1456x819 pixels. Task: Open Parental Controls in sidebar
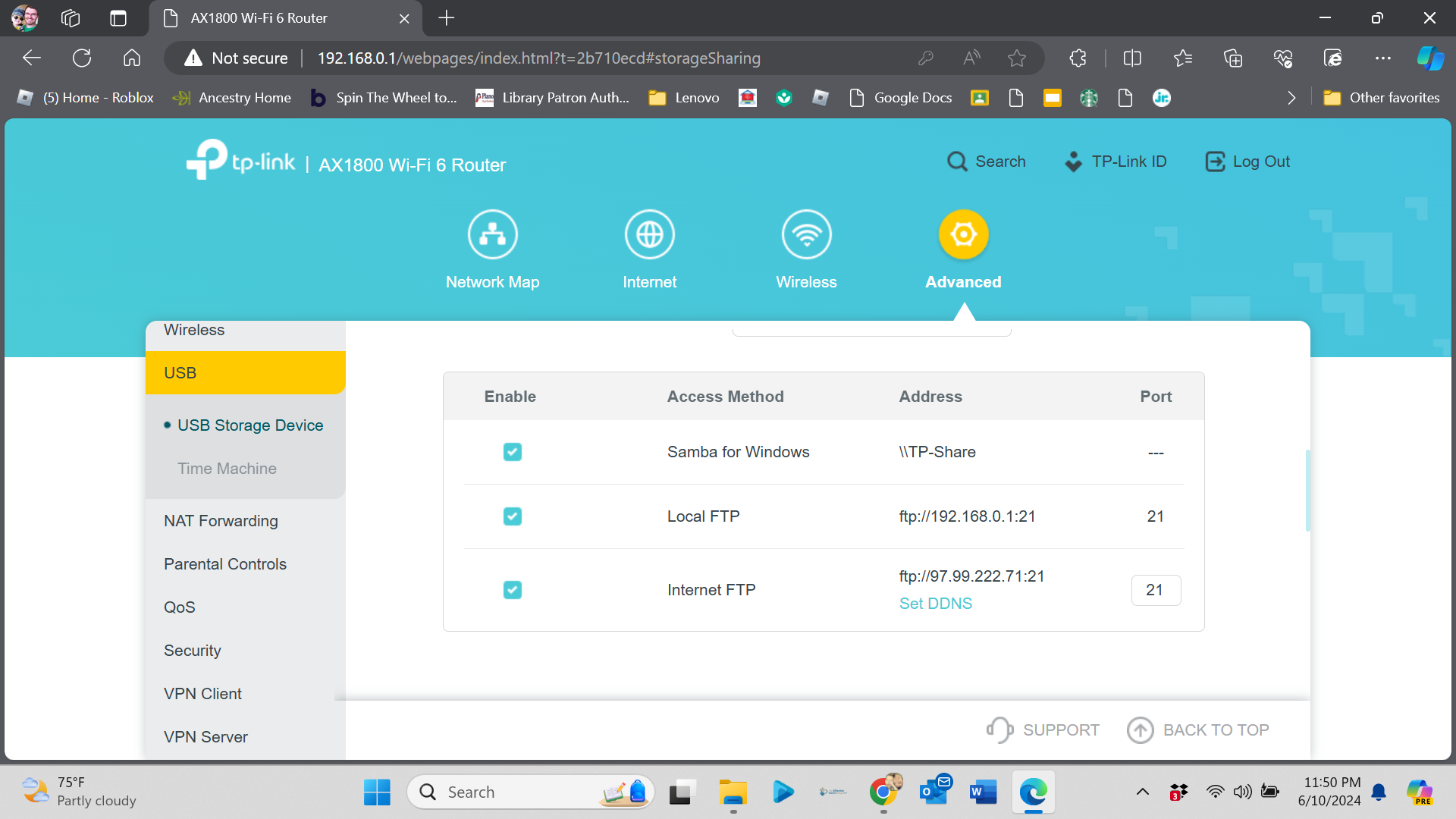click(x=225, y=564)
